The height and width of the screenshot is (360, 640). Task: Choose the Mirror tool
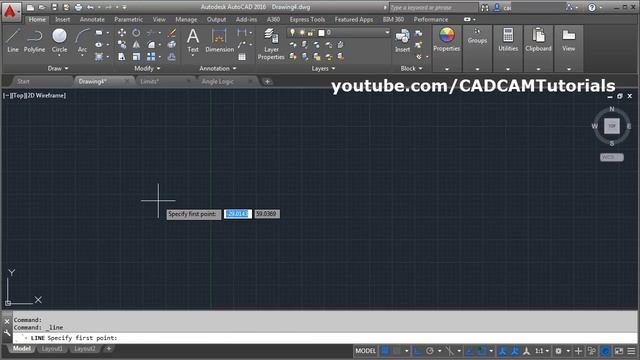(136, 44)
